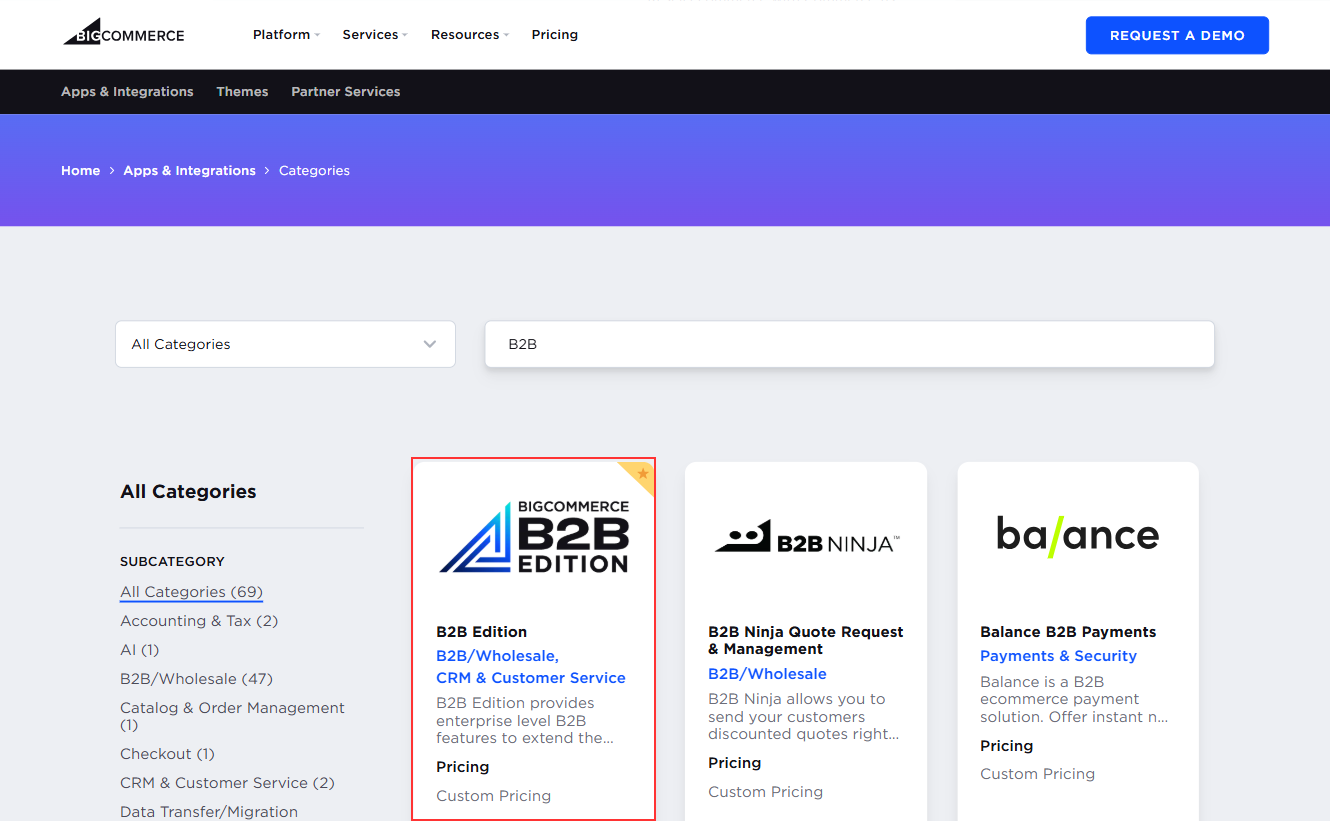Click the B2B/Wholesale category on the B2B Edition card

click(x=497, y=656)
